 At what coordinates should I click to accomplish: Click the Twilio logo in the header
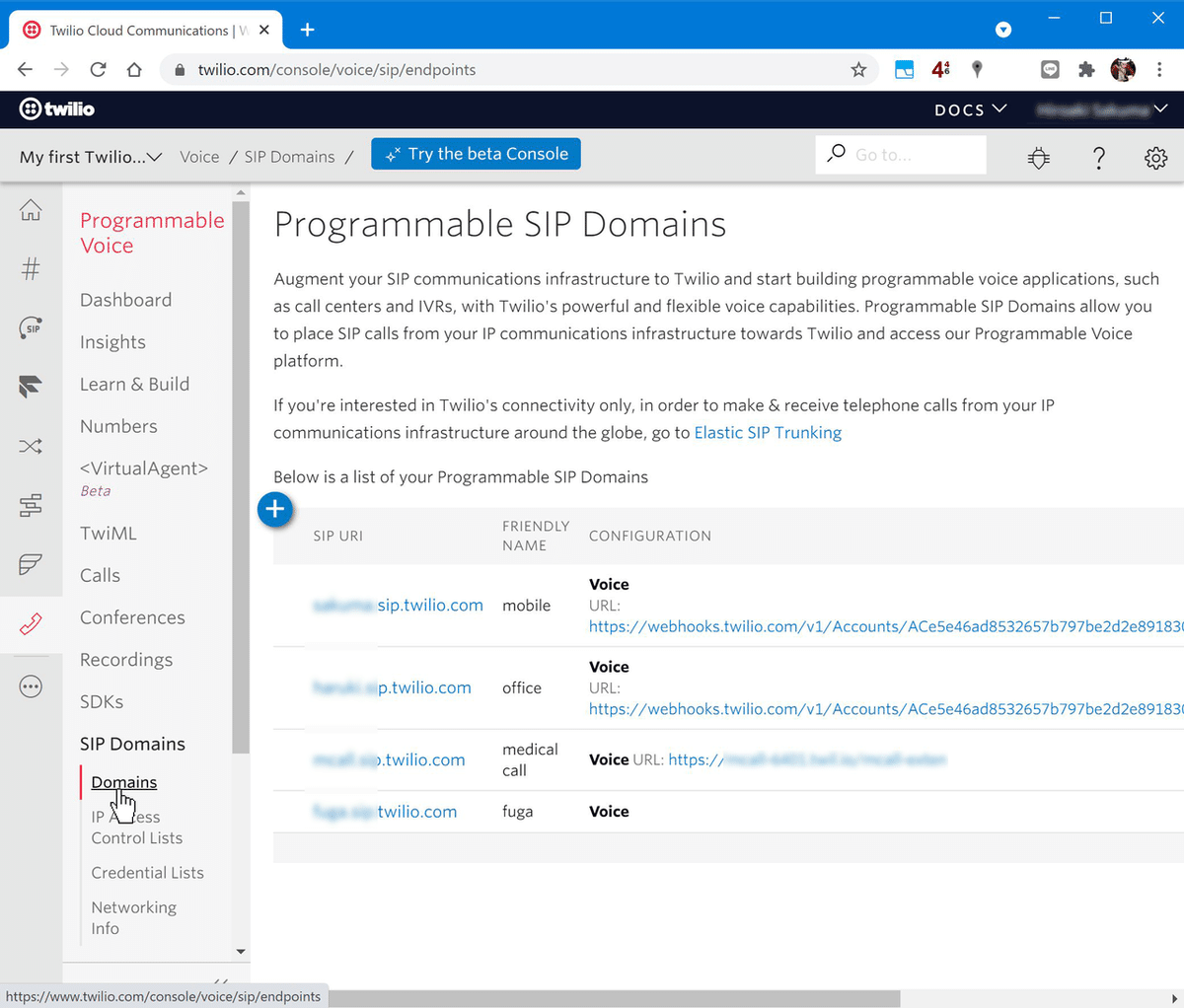57,108
